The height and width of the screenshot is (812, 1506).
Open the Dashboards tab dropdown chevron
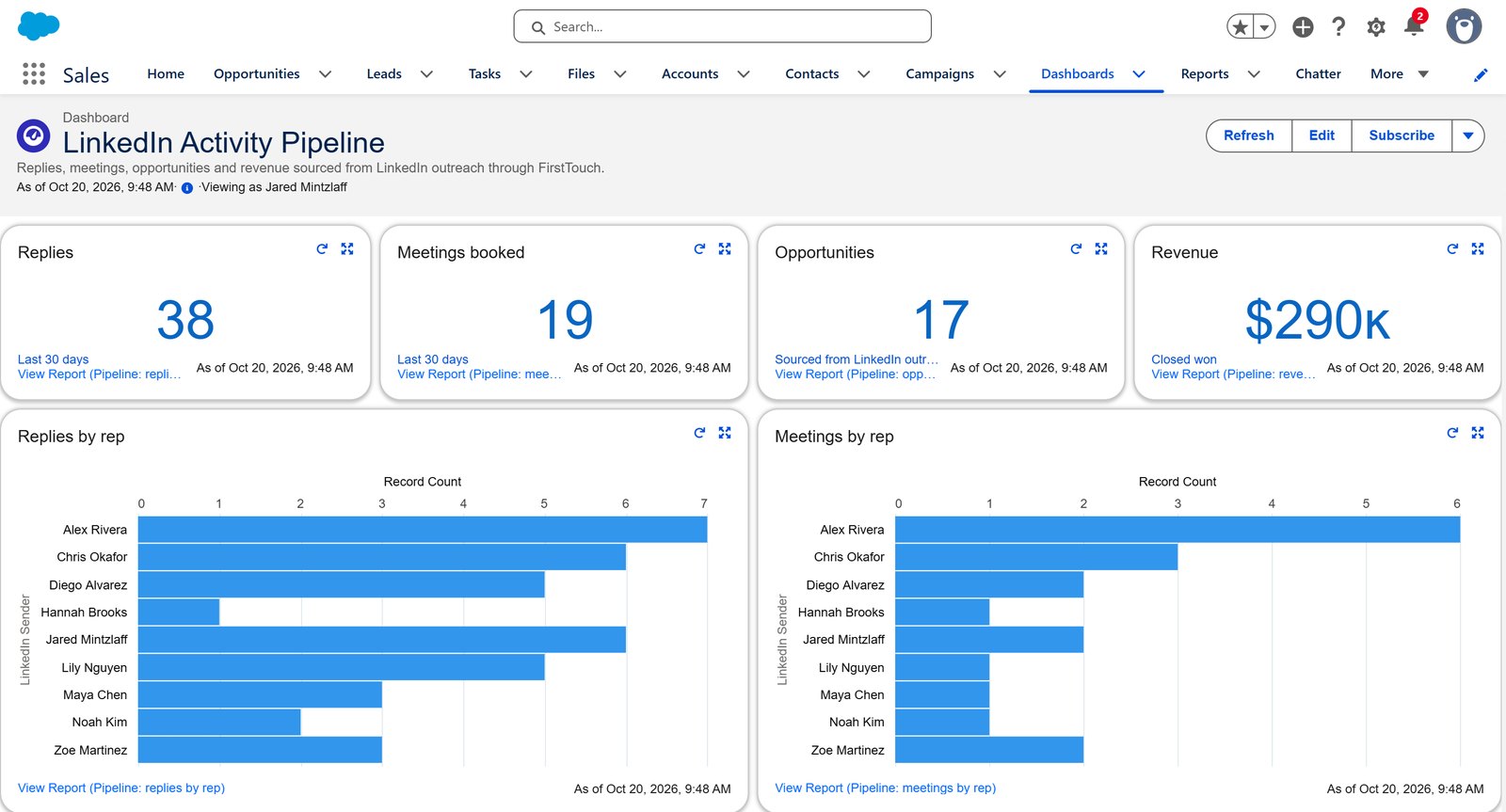[1139, 74]
